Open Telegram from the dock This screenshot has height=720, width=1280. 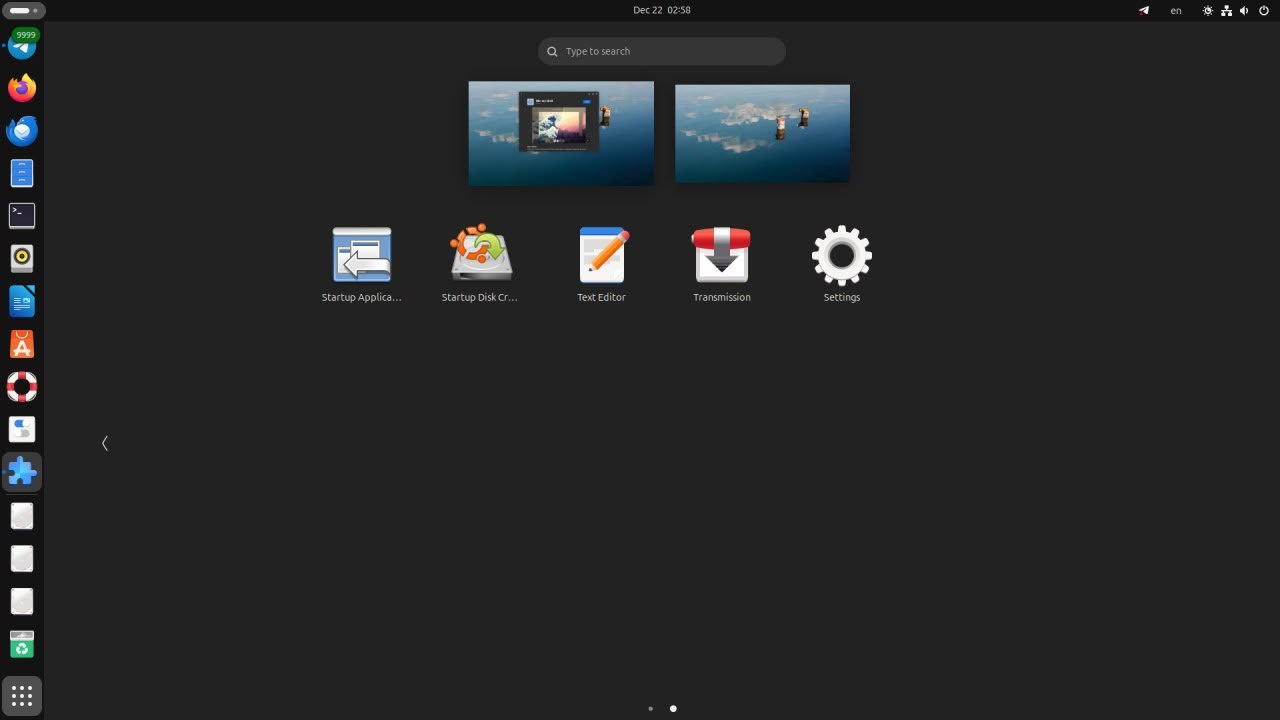click(22, 46)
